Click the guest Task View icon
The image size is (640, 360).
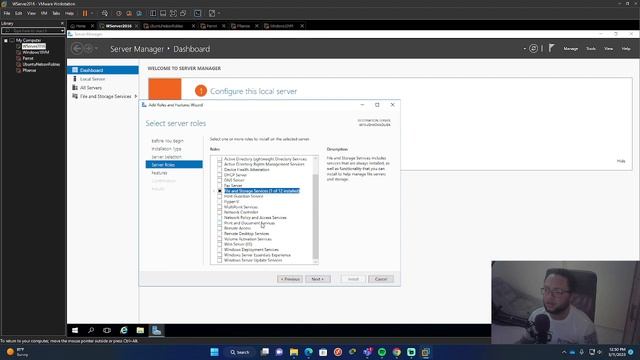tap(107, 330)
